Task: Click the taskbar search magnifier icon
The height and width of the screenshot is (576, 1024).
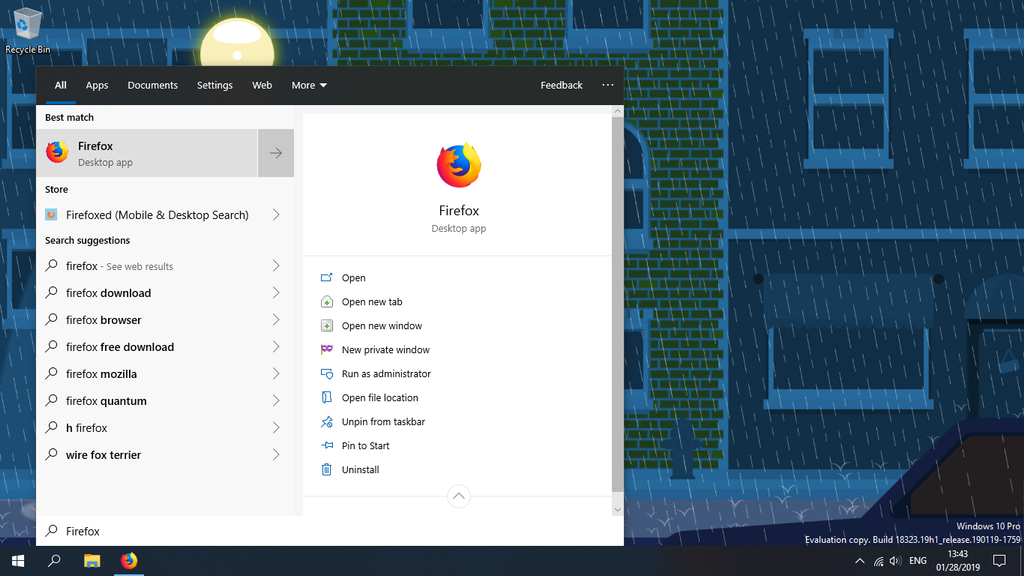Action: click(54, 561)
